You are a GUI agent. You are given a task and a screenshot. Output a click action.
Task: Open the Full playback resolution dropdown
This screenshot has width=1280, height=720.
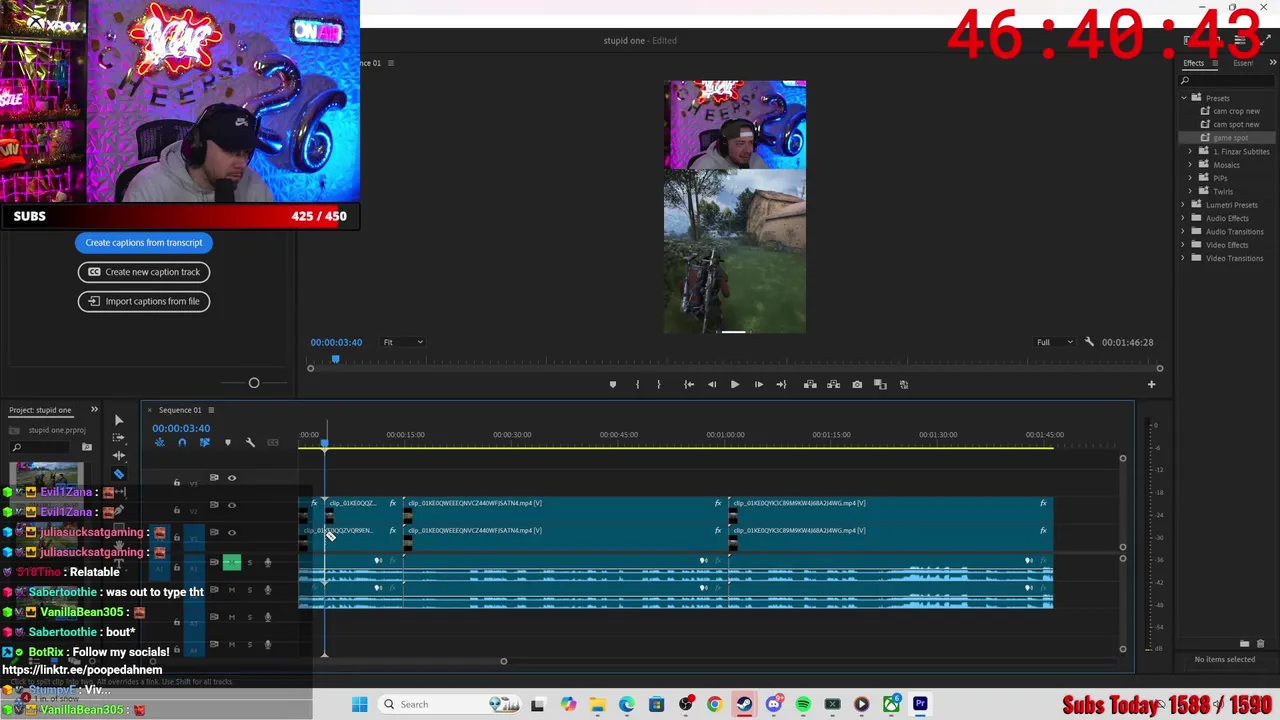(x=1055, y=342)
